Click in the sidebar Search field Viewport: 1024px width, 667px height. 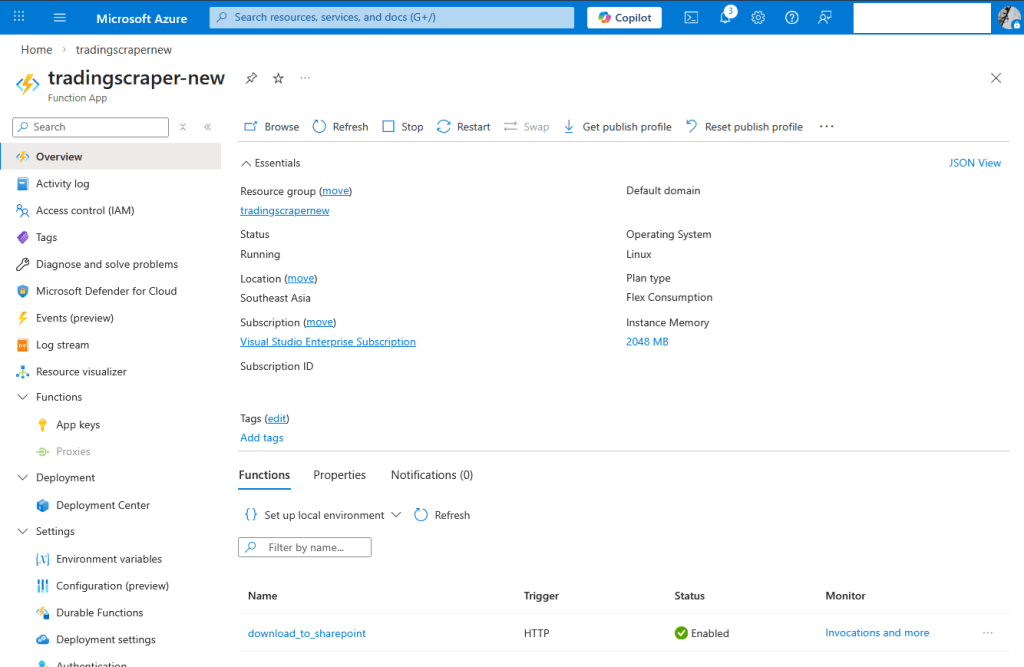pos(90,127)
